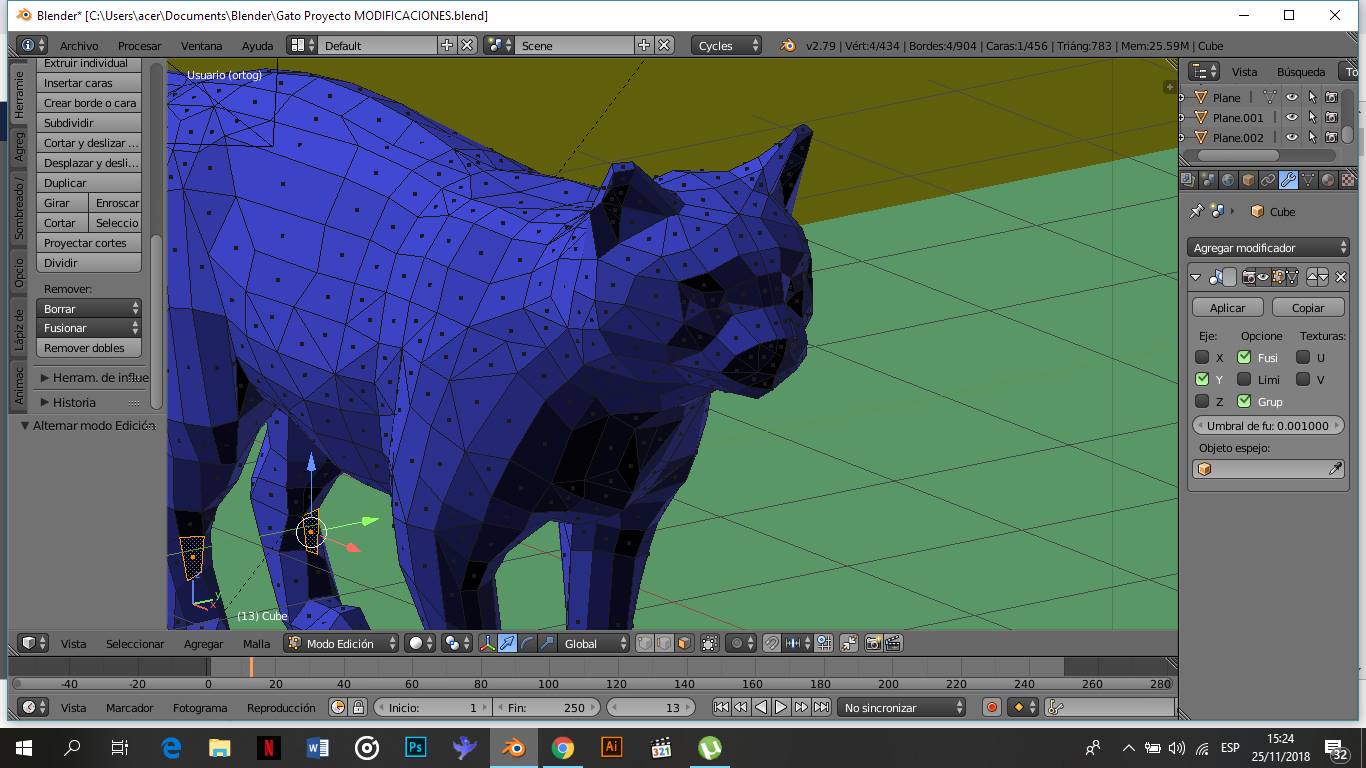Screen dimensions: 1366x768
Task: Open the Seleccionar menu
Action: point(135,643)
